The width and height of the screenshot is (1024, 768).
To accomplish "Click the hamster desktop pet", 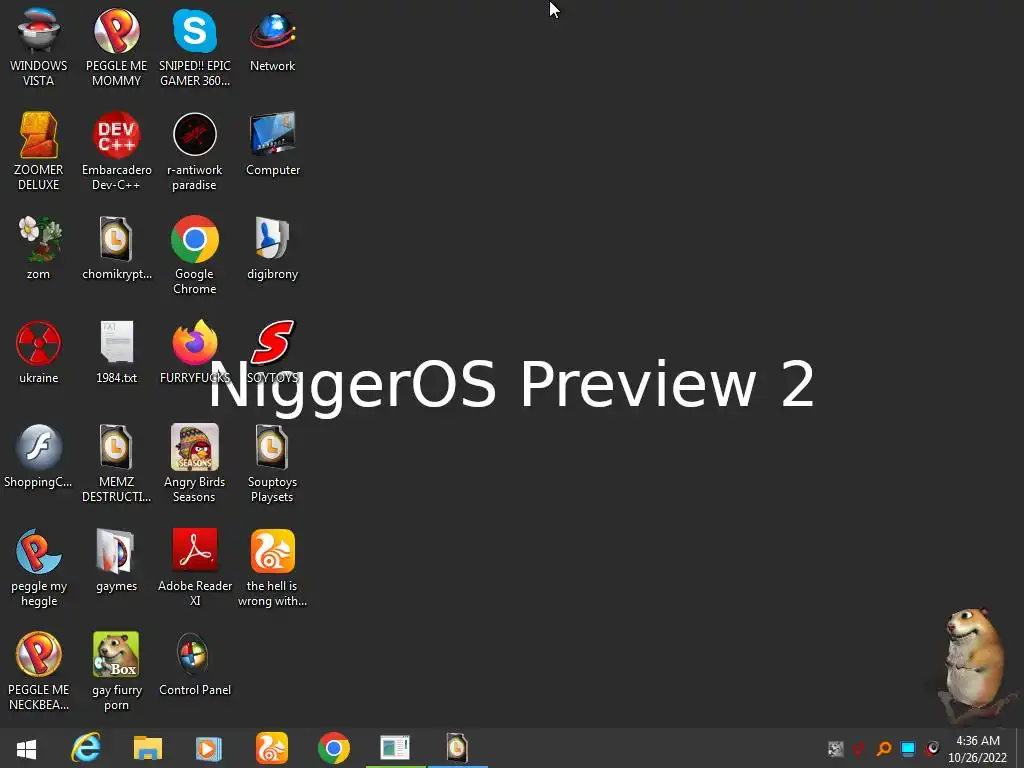I will coord(975,665).
